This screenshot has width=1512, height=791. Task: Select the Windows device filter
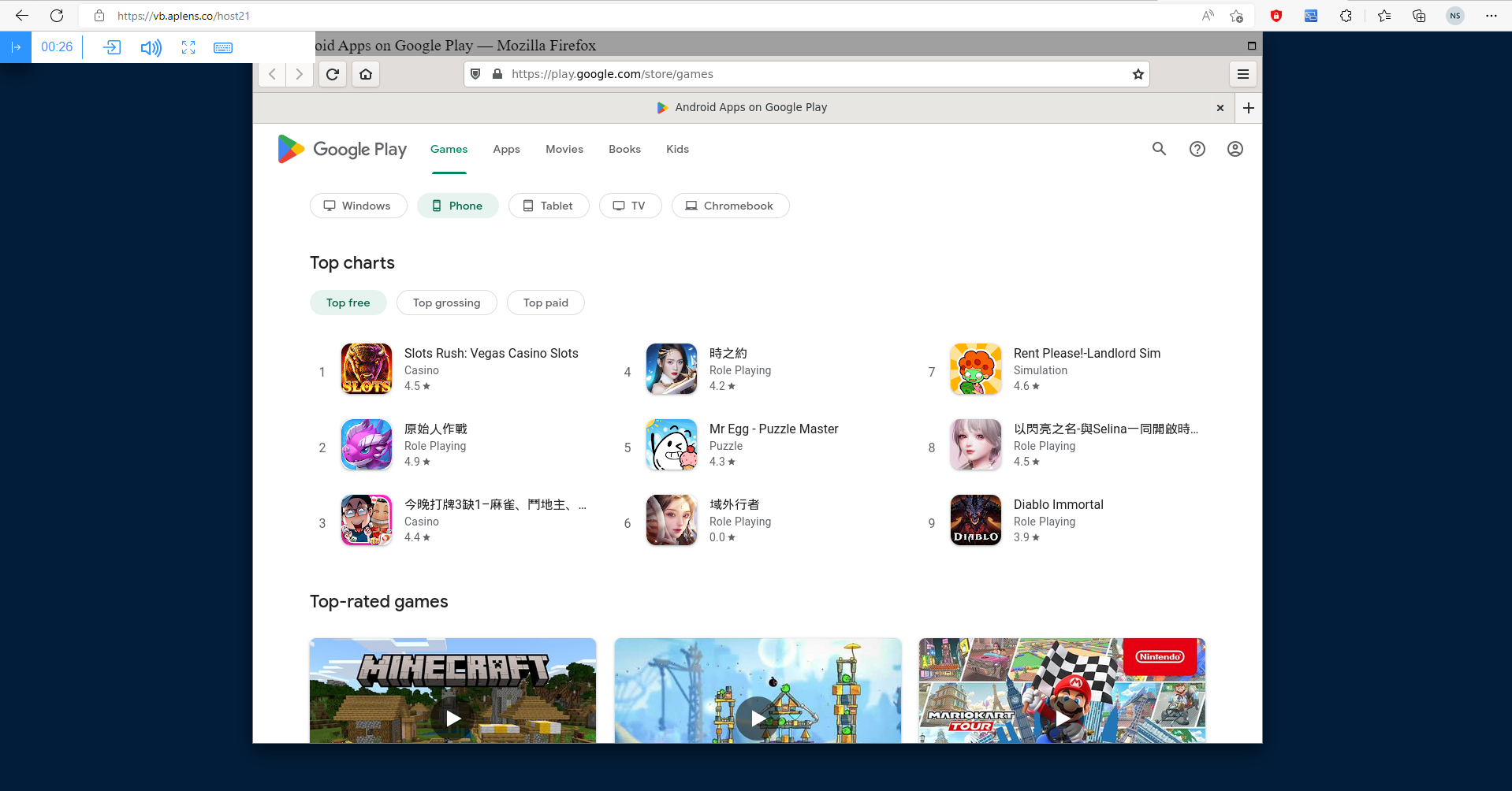tap(358, 206)
